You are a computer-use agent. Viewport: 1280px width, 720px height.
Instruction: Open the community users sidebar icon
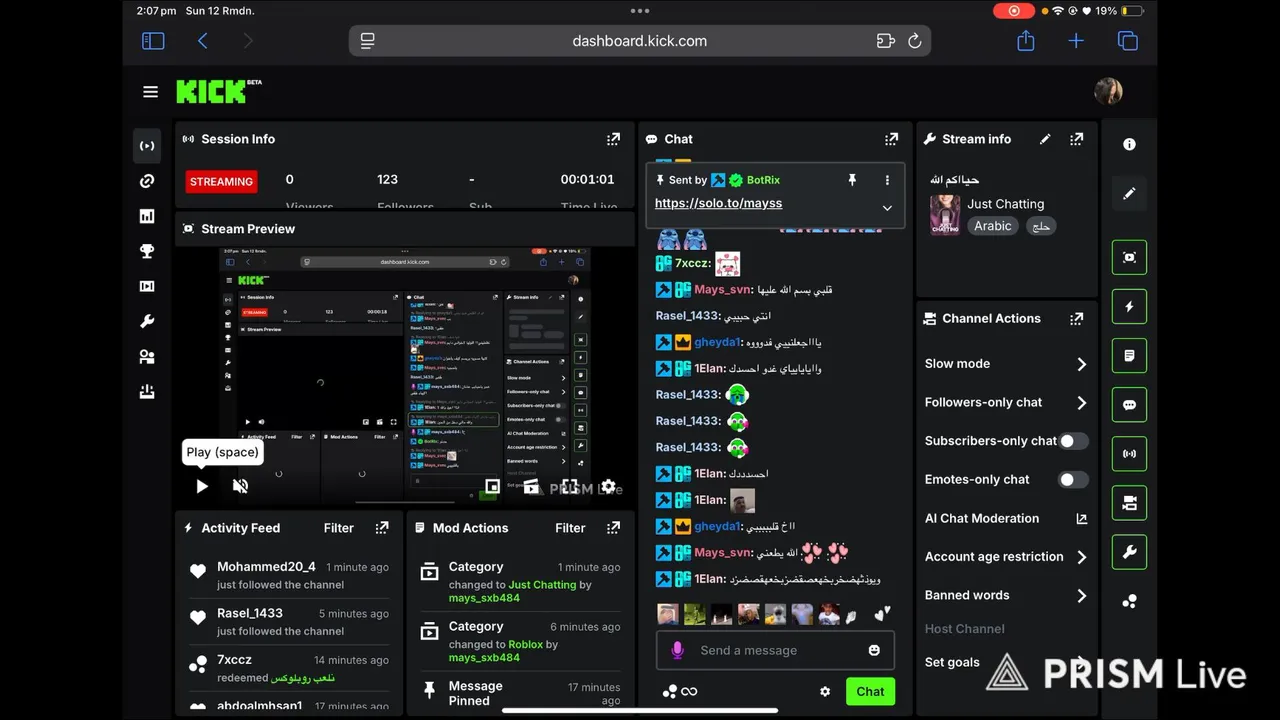tap(147, 357)
